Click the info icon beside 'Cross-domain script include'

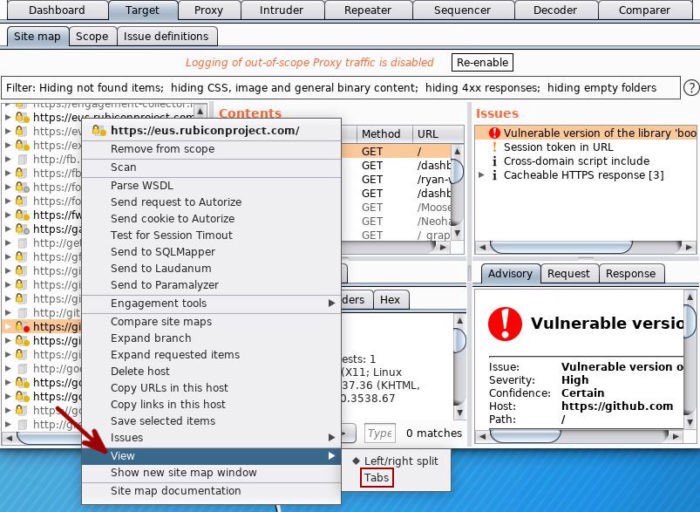click(x=494, y=161)
